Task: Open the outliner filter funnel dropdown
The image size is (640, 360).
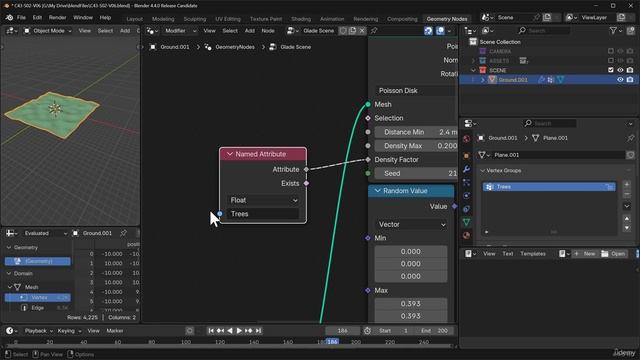Action: click(615, 31)
